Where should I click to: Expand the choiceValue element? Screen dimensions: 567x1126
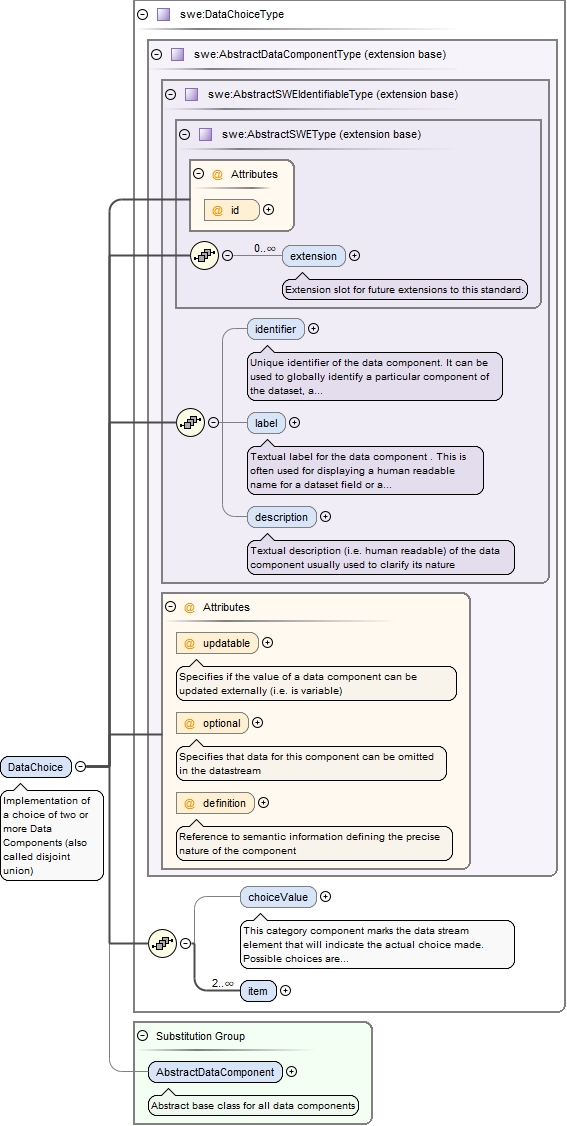325,896
